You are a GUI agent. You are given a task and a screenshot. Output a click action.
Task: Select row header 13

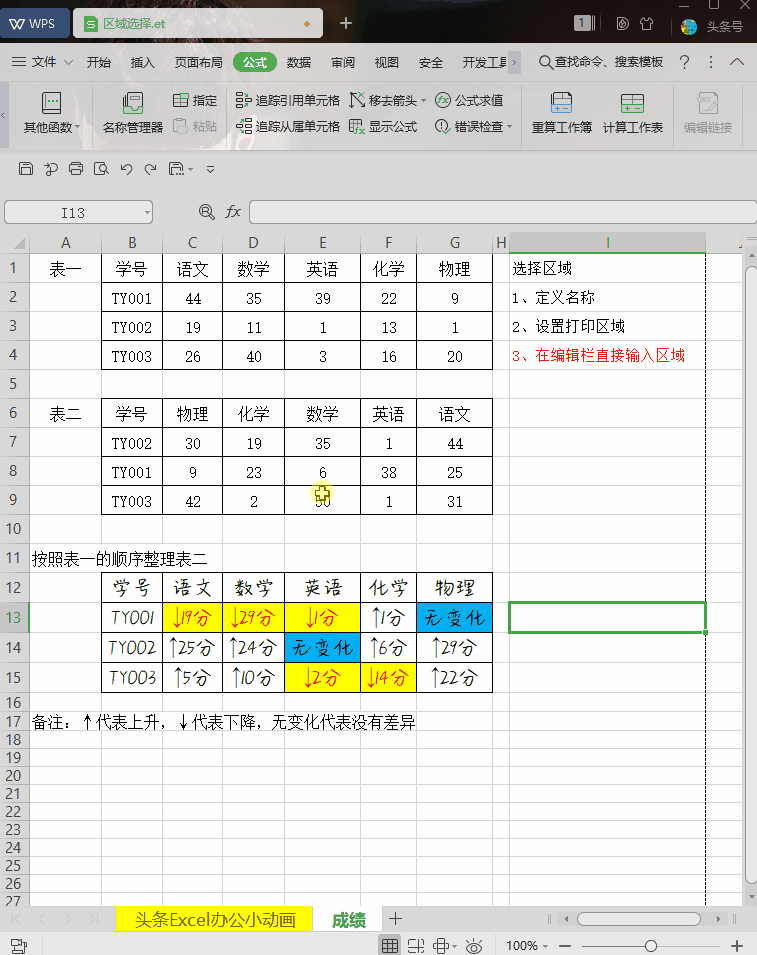13,618
